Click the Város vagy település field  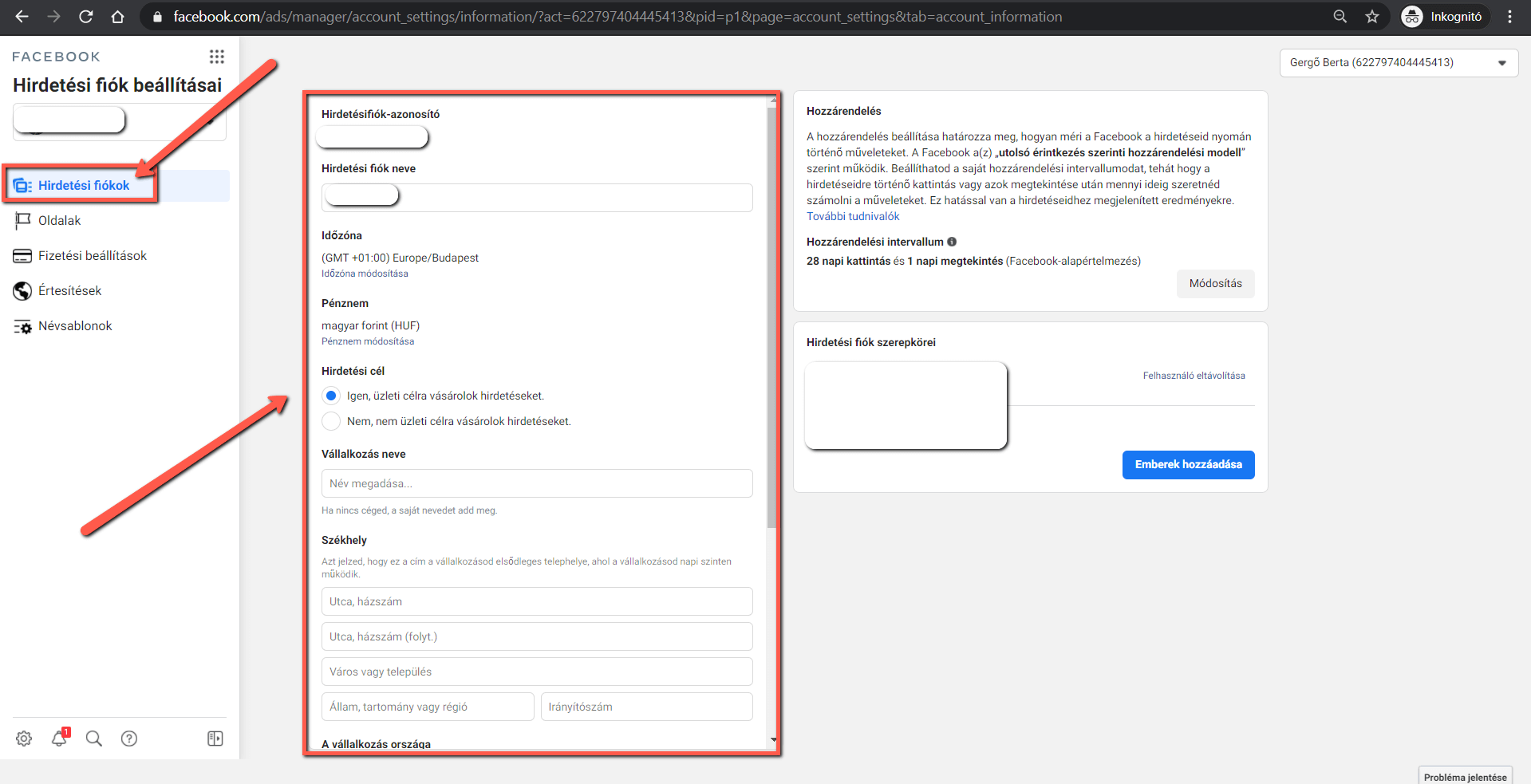pyautogui.click(x=537, y=672)
